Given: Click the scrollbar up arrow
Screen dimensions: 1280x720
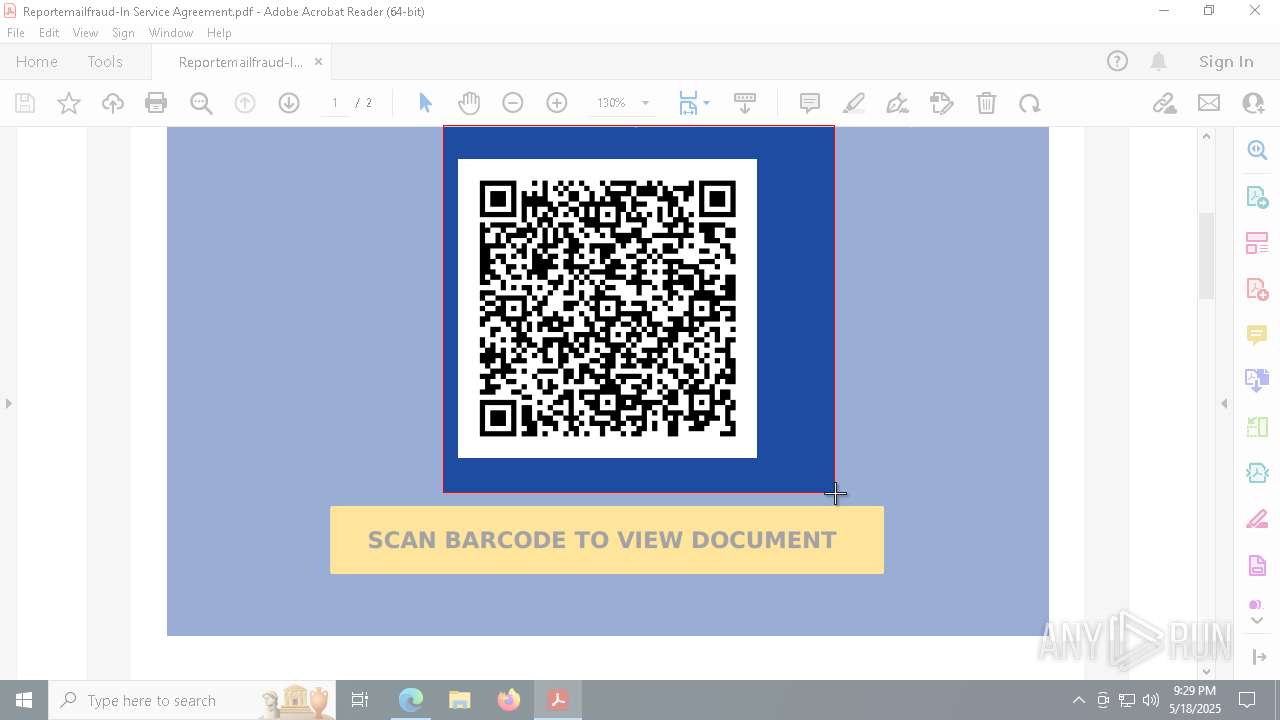Looking at the screenshot, I should click(1207, 136).
